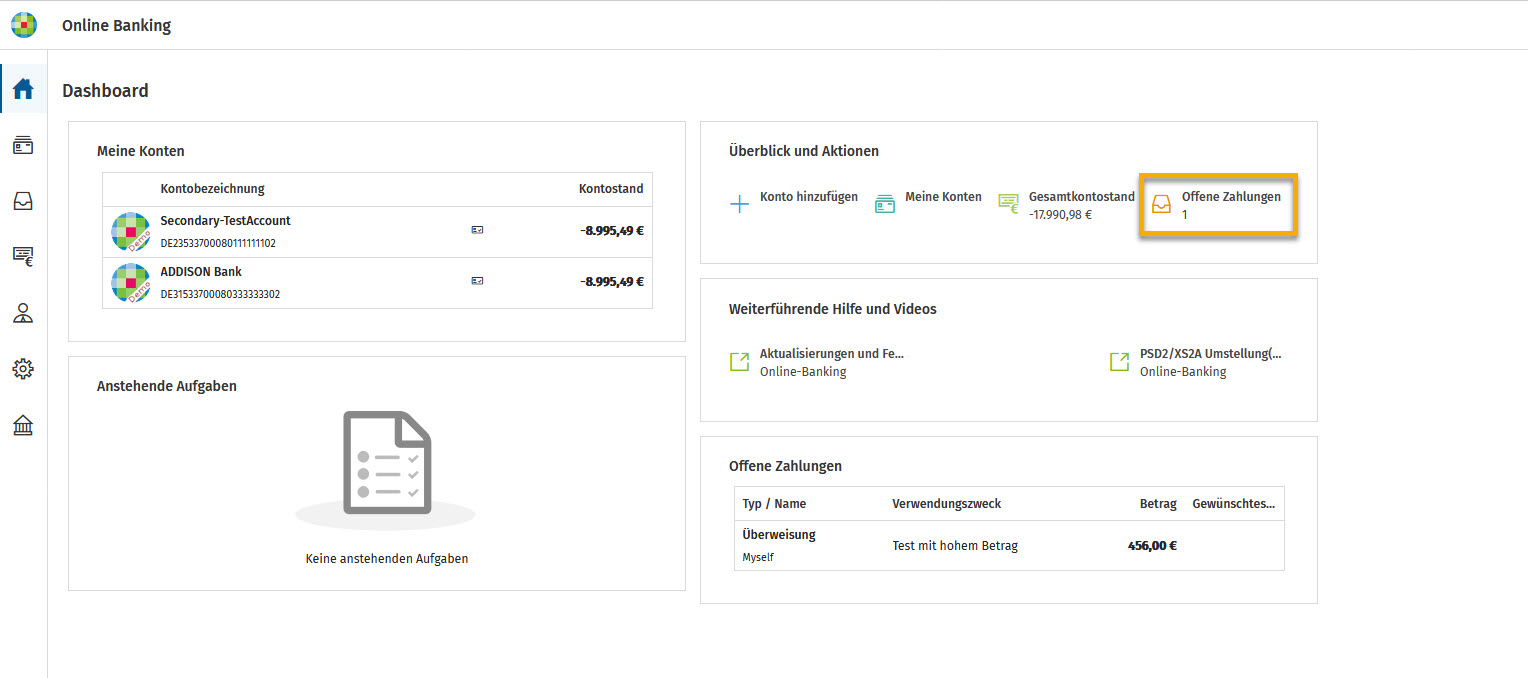Click the Anstehende Aufgaben panel heading

point(167,385)
